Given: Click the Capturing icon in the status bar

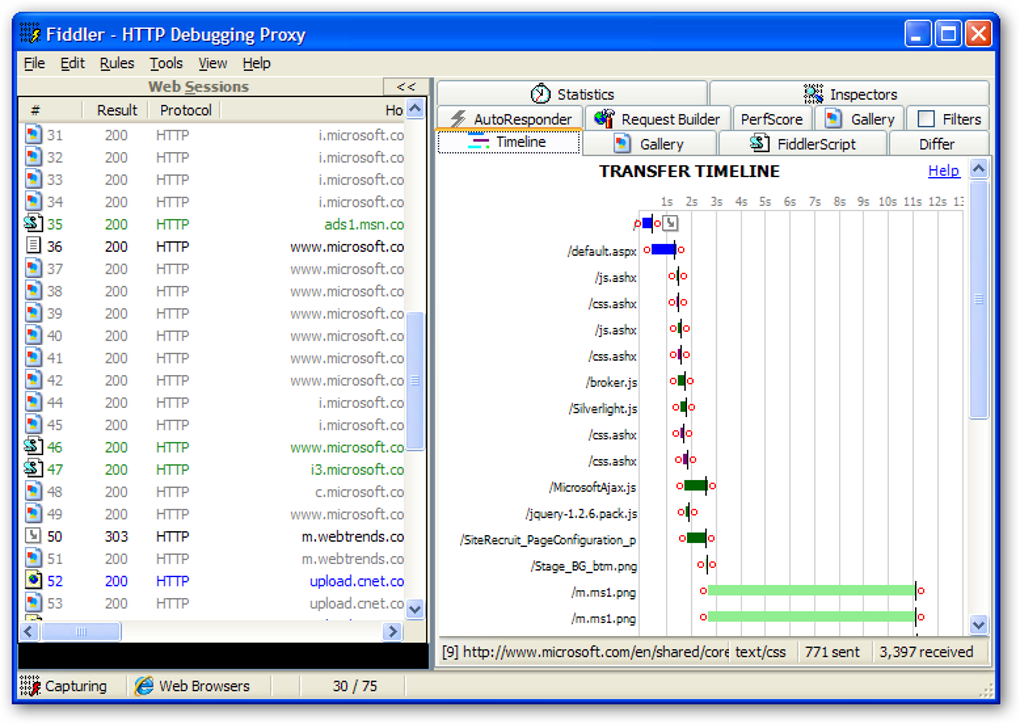Looking at the screenshot, I should tap(29, 686).
